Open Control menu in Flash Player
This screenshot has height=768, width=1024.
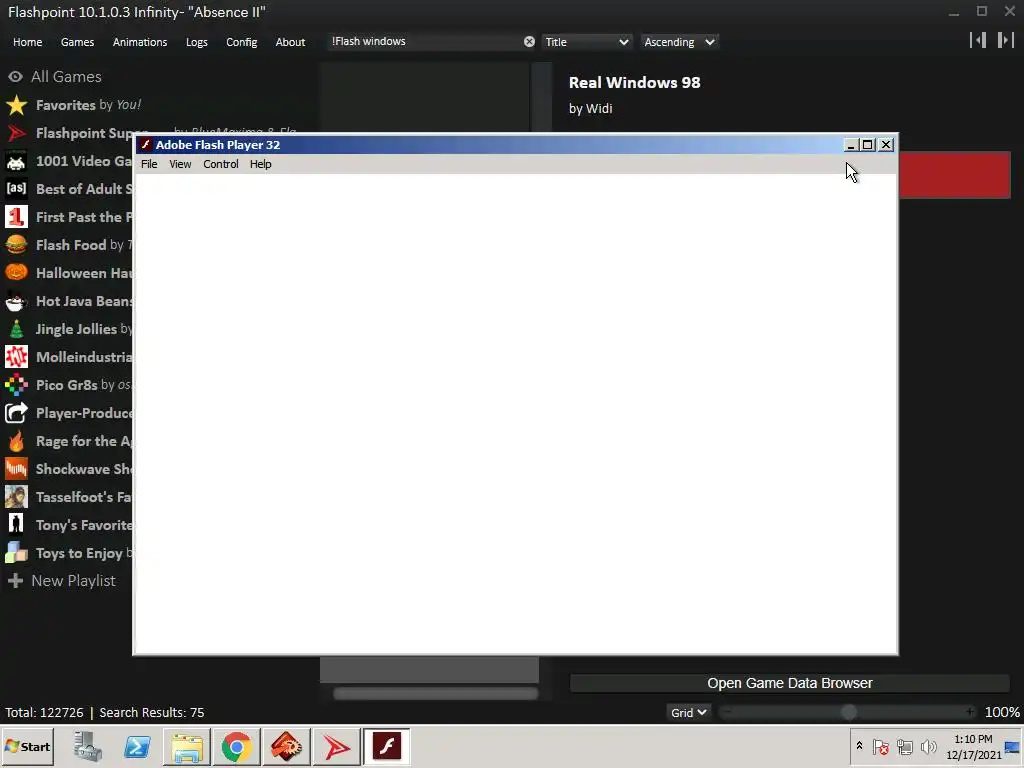pos(221,165)
